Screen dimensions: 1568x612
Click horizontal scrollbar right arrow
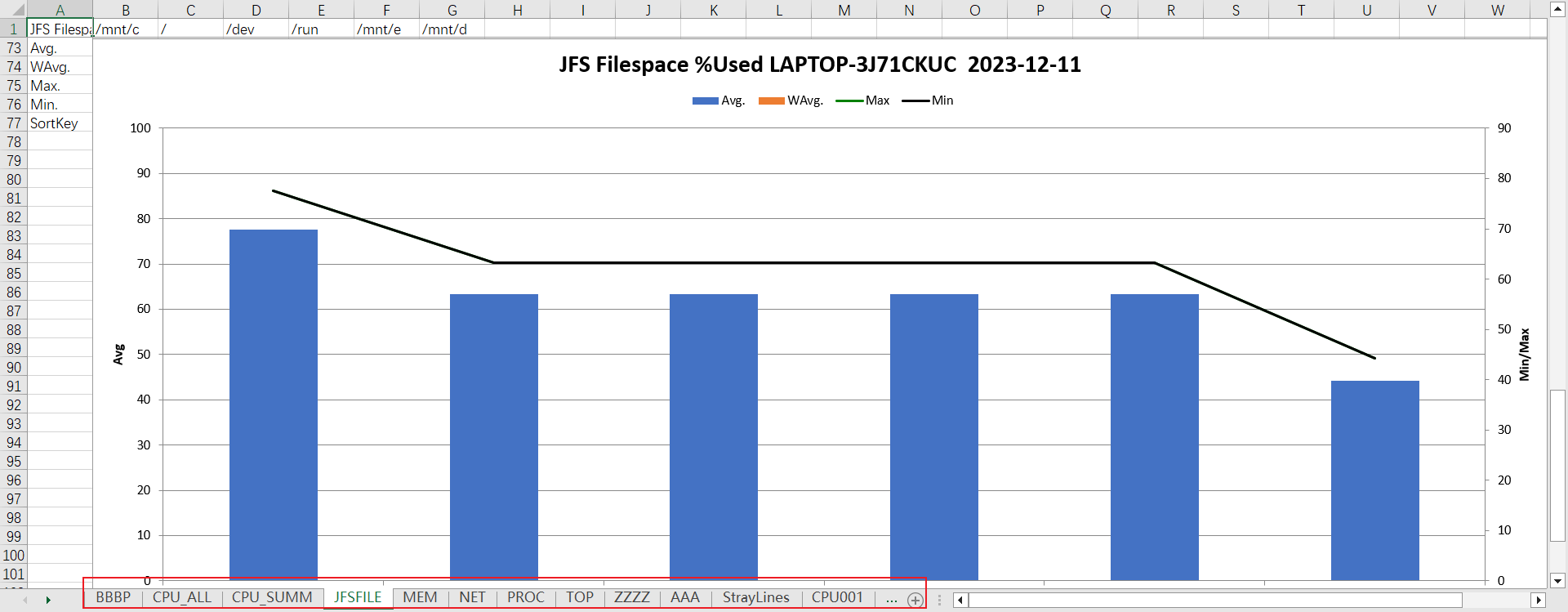pos(1539,600)
